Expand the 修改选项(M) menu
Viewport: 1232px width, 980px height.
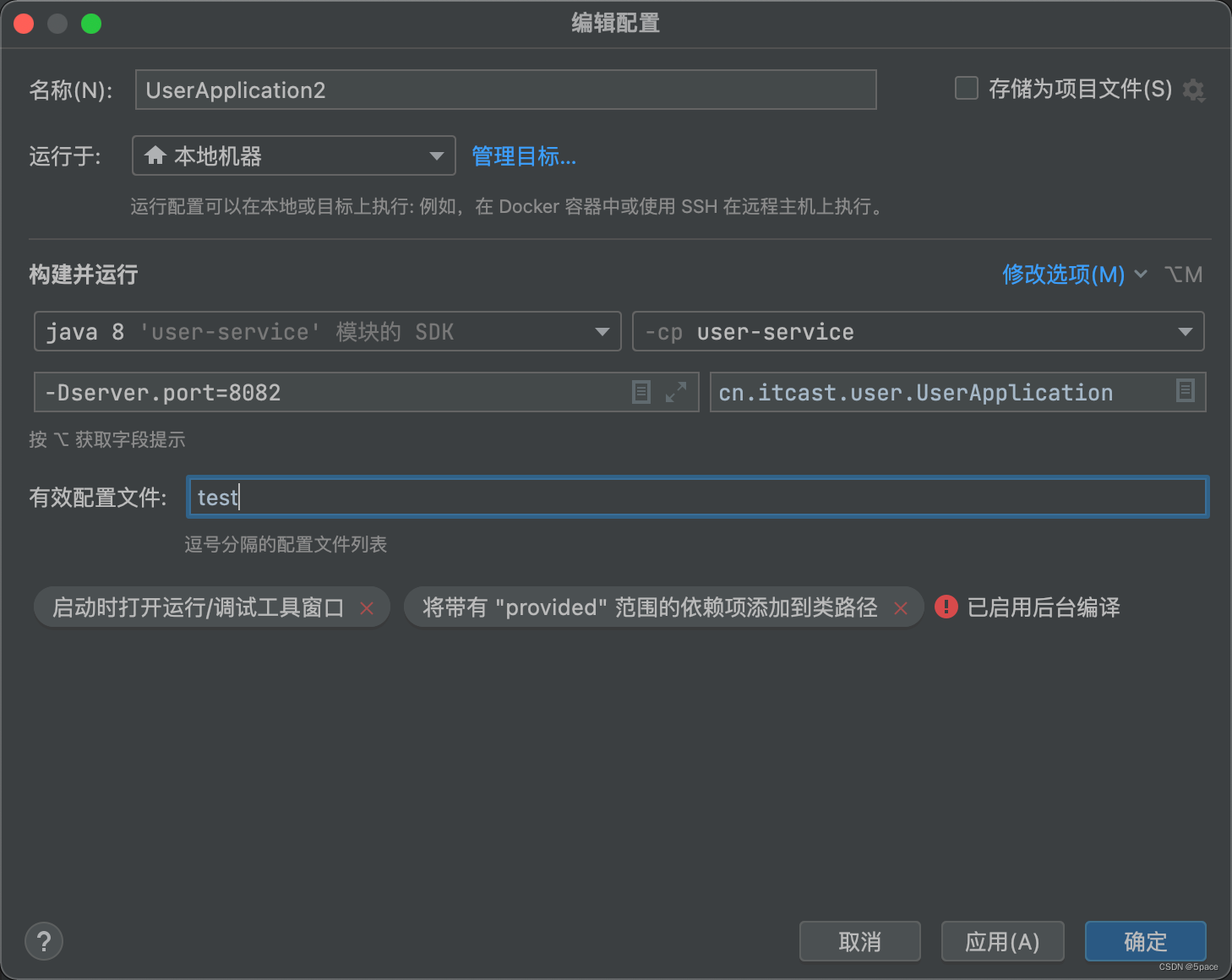coord(1075,274)
